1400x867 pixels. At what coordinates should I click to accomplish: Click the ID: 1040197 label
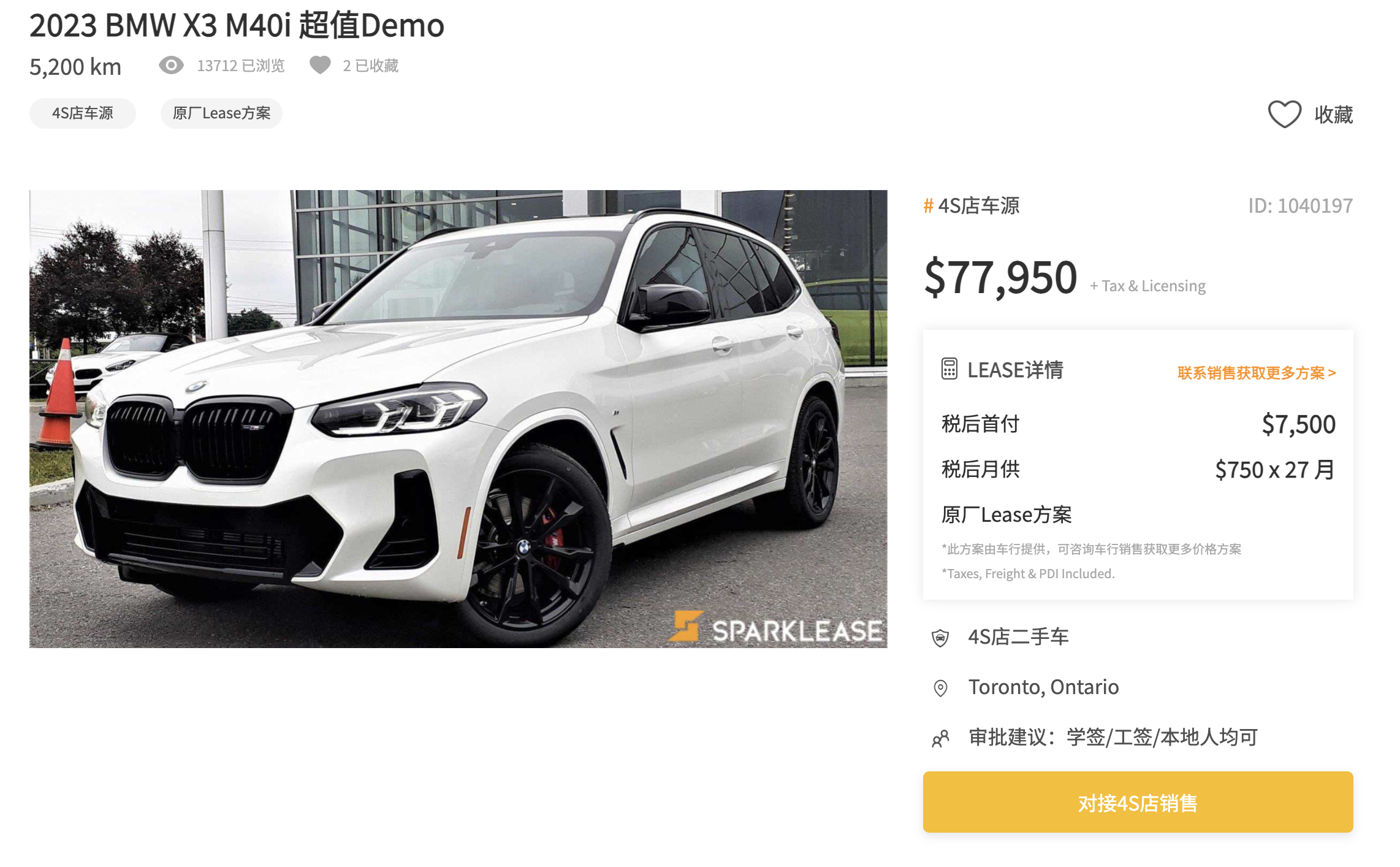(1300, 205)
